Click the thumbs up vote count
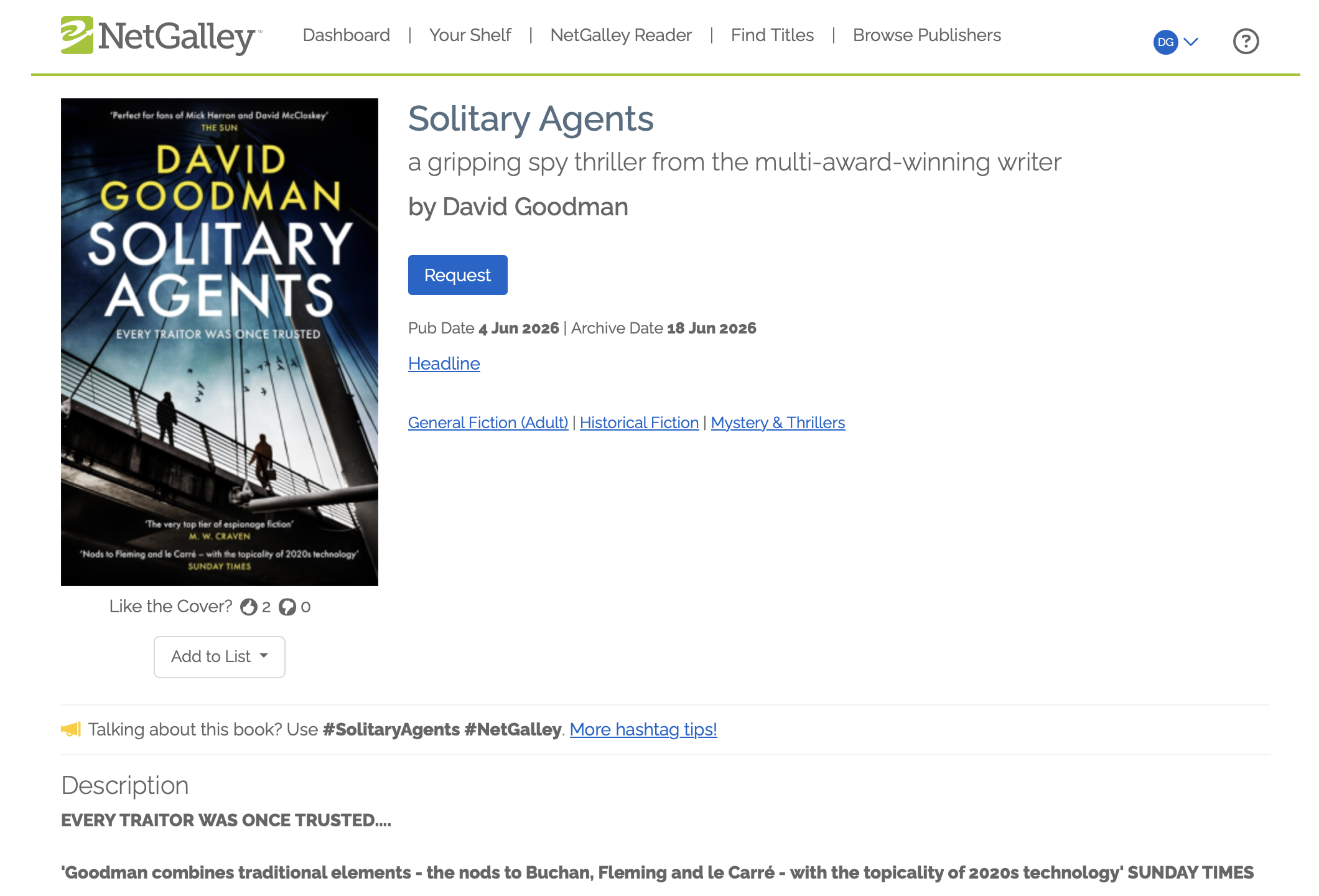 265,606
